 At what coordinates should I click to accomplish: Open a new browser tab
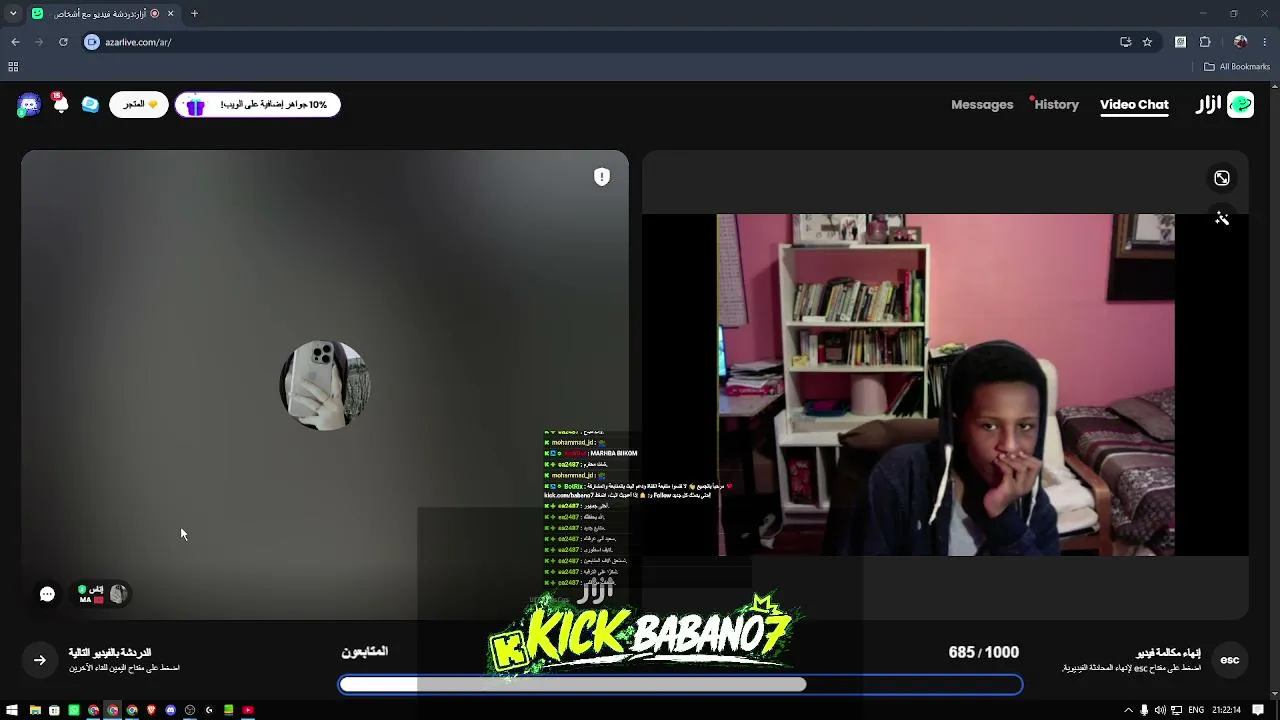194,14
